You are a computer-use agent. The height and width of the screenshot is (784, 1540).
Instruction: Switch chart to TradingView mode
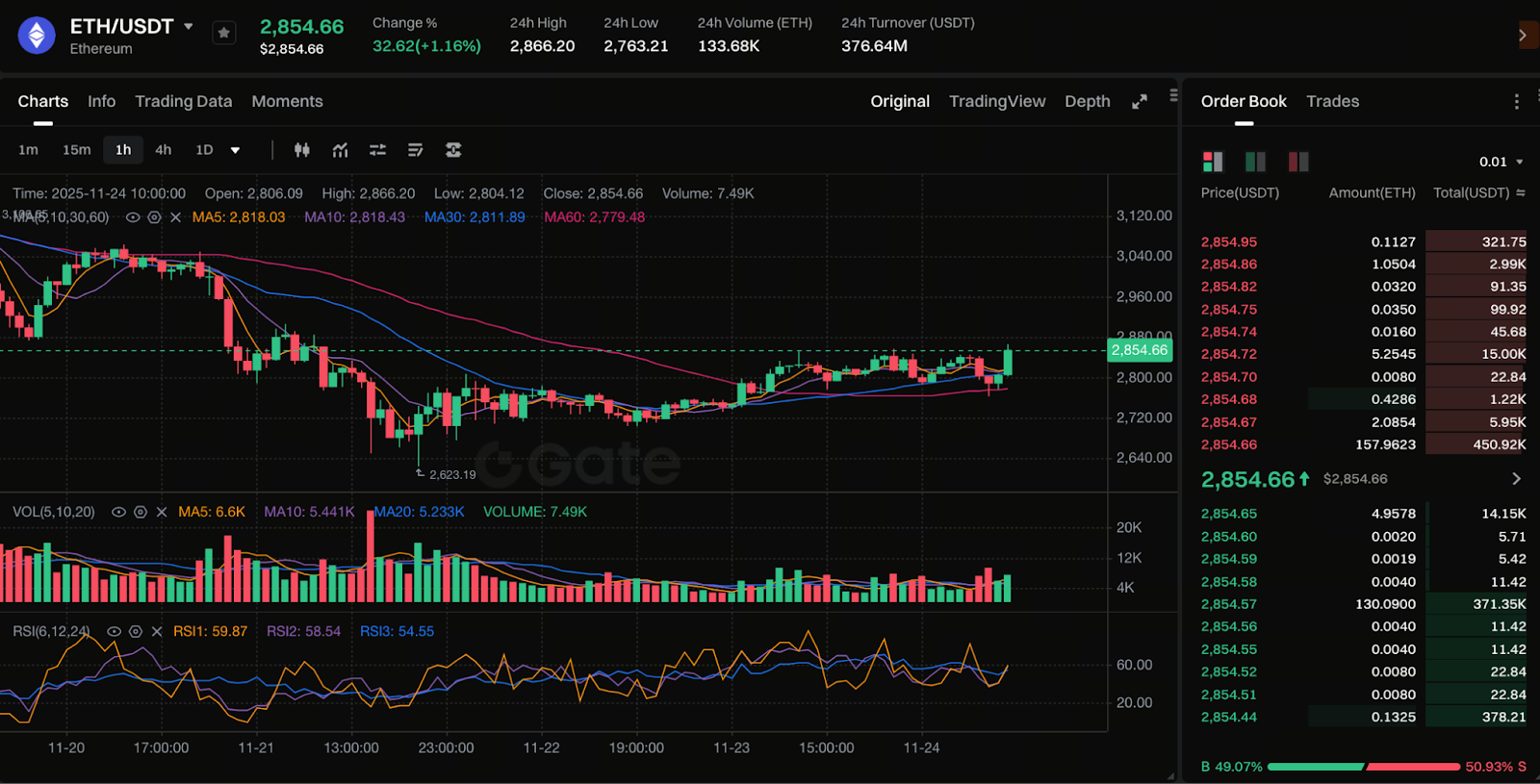[x=997, y=102]
